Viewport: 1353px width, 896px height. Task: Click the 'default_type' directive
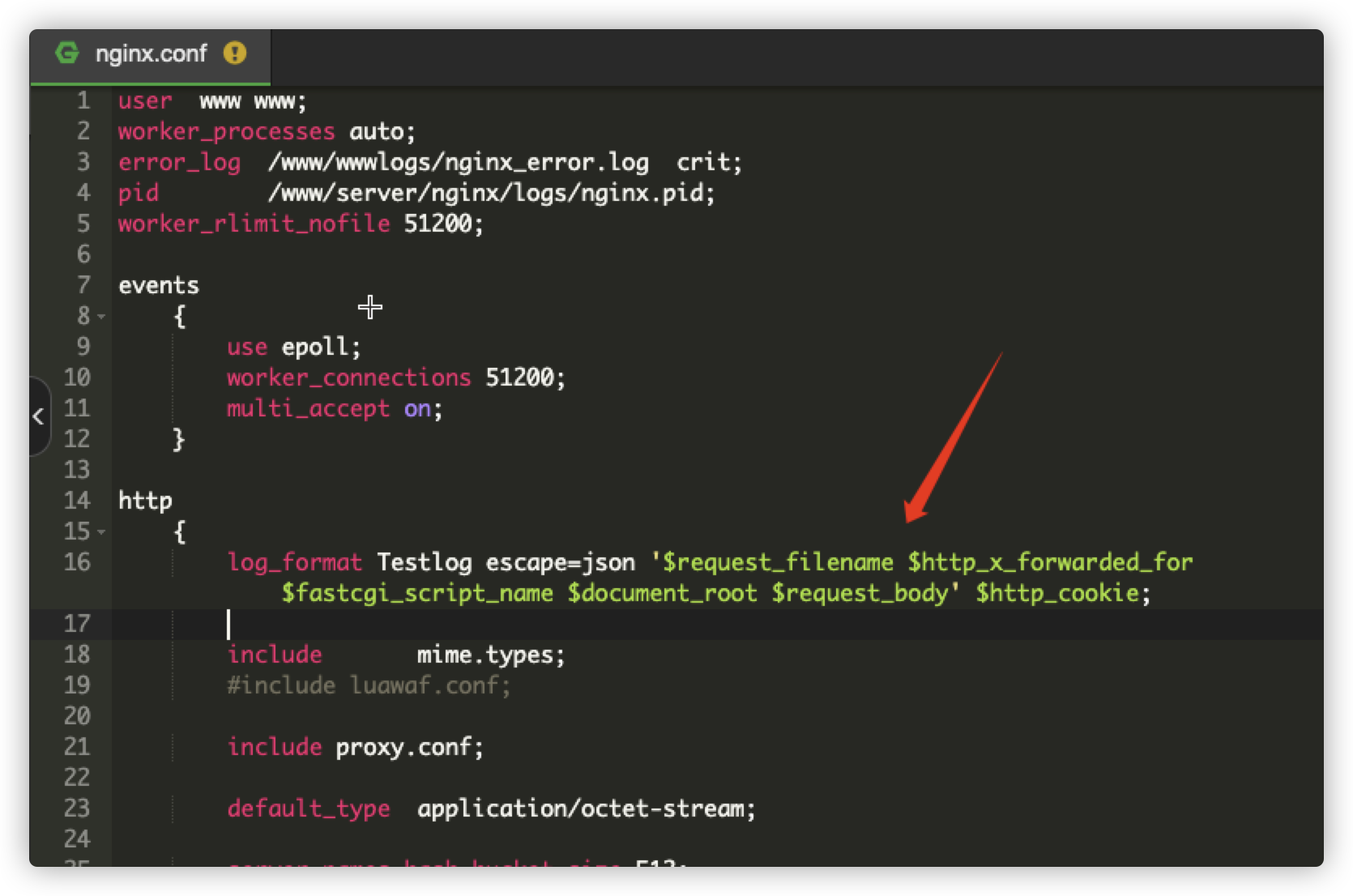tap(308, 809)
